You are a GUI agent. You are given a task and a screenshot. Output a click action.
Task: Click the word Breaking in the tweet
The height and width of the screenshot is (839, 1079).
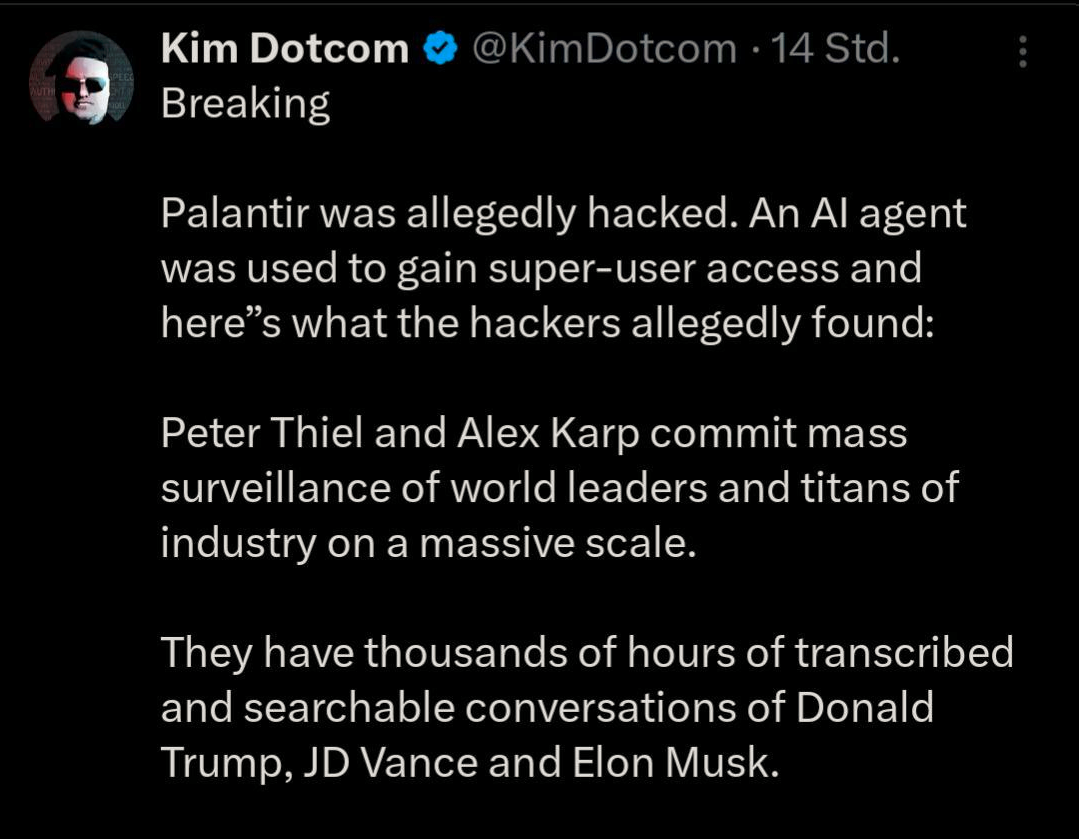coord(245,104)
